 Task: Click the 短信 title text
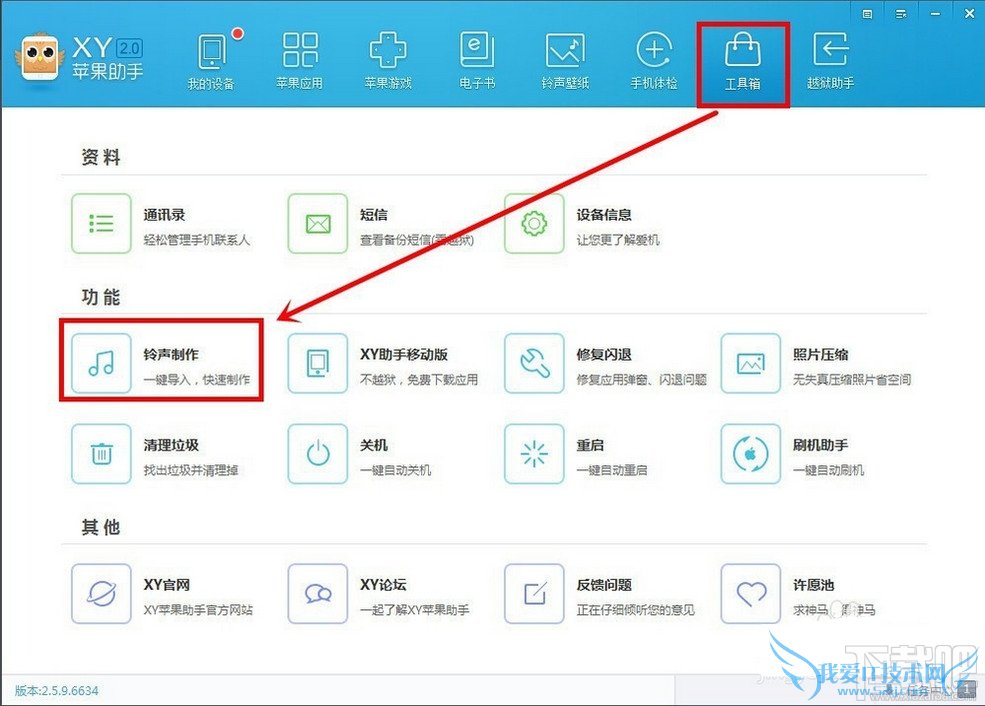point(374,215)
